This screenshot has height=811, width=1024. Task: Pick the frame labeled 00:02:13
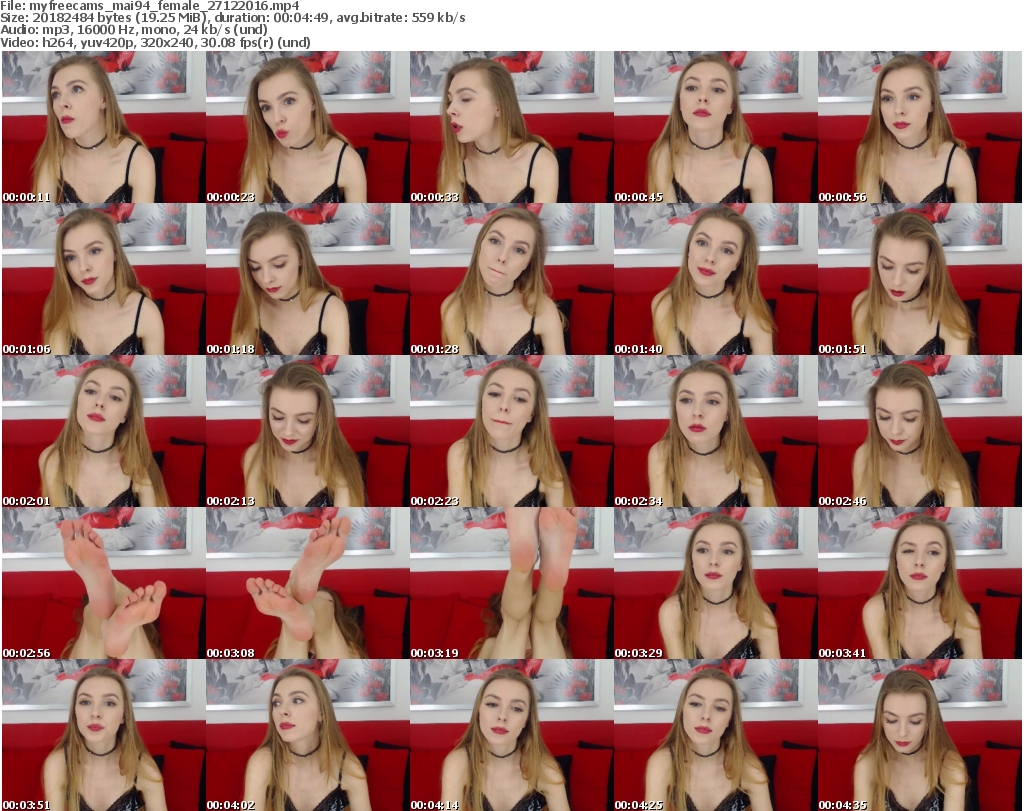[x=308, y=432]
